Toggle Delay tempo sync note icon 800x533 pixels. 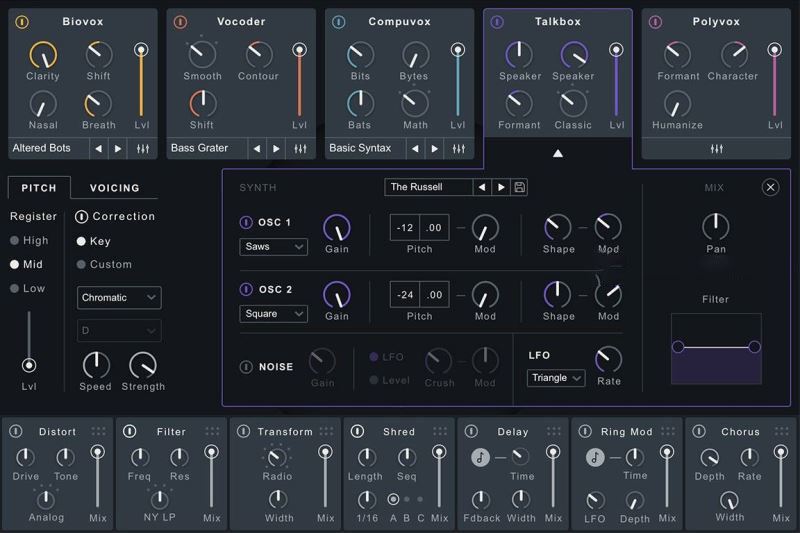point(480,457)
